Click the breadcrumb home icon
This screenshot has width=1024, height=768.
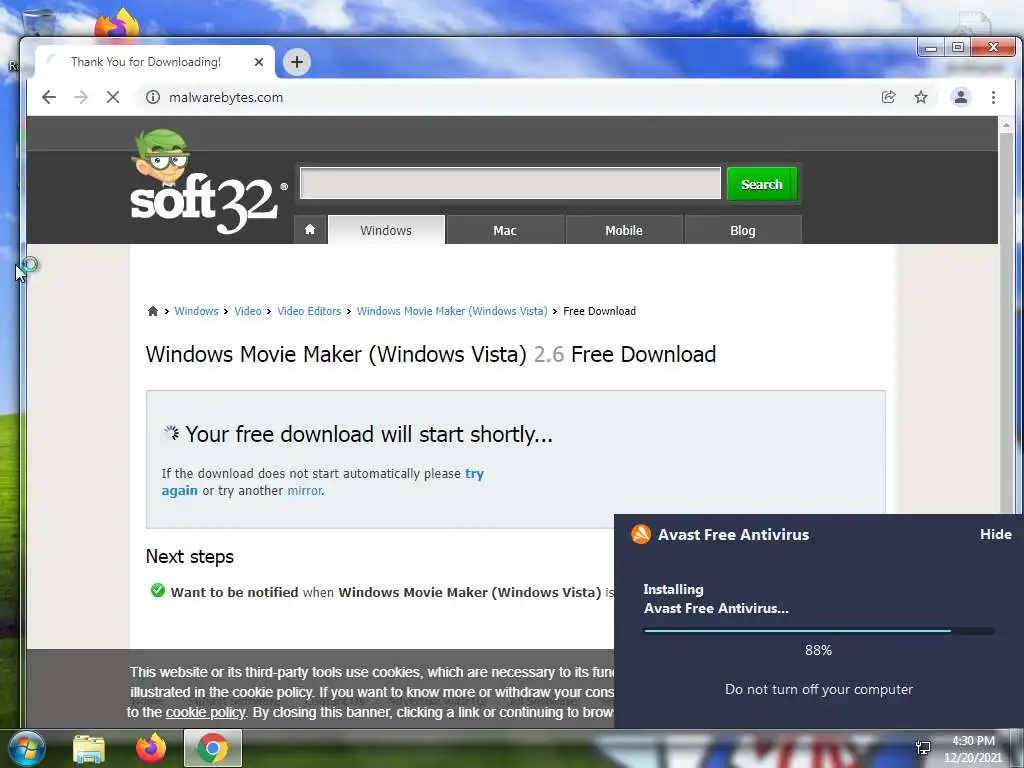153,311
